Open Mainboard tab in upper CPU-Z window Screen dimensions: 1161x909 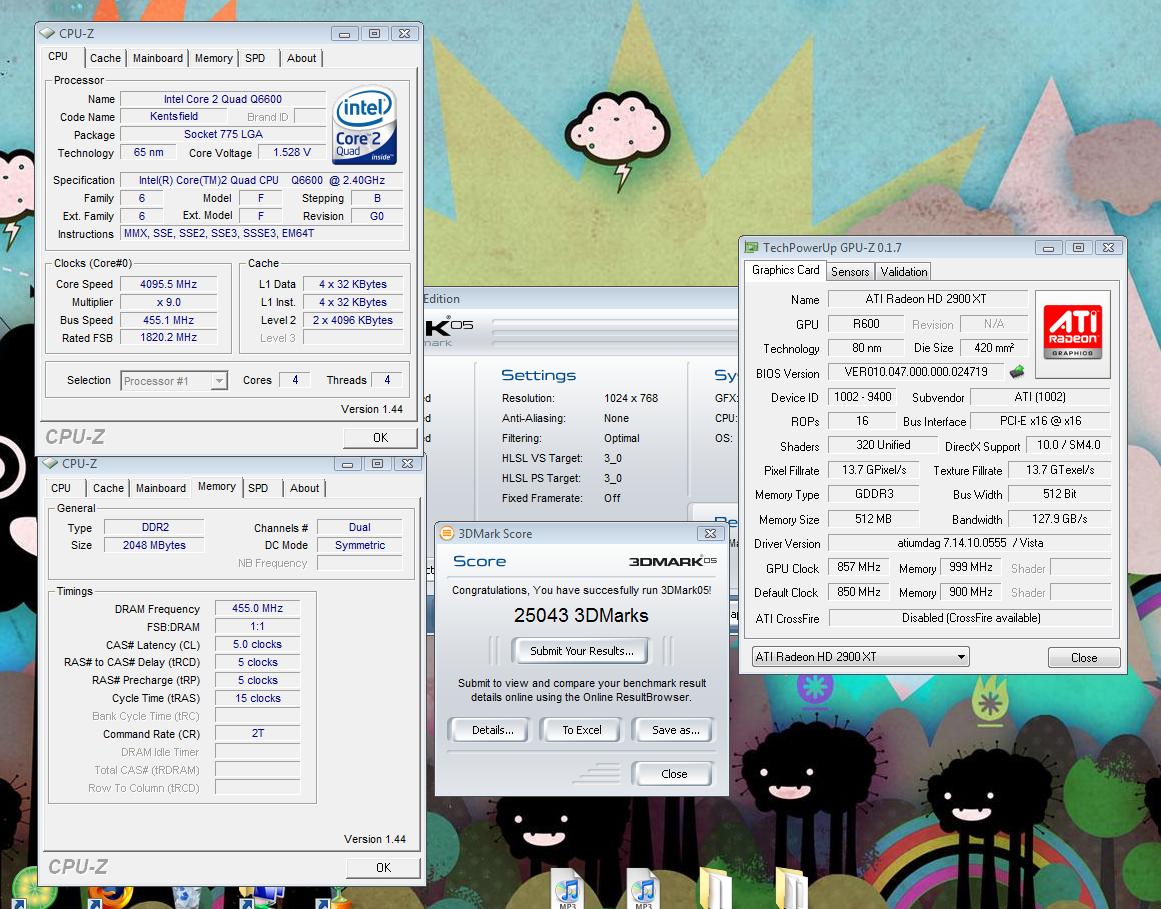pyautogui.click(x=158, y=58)
